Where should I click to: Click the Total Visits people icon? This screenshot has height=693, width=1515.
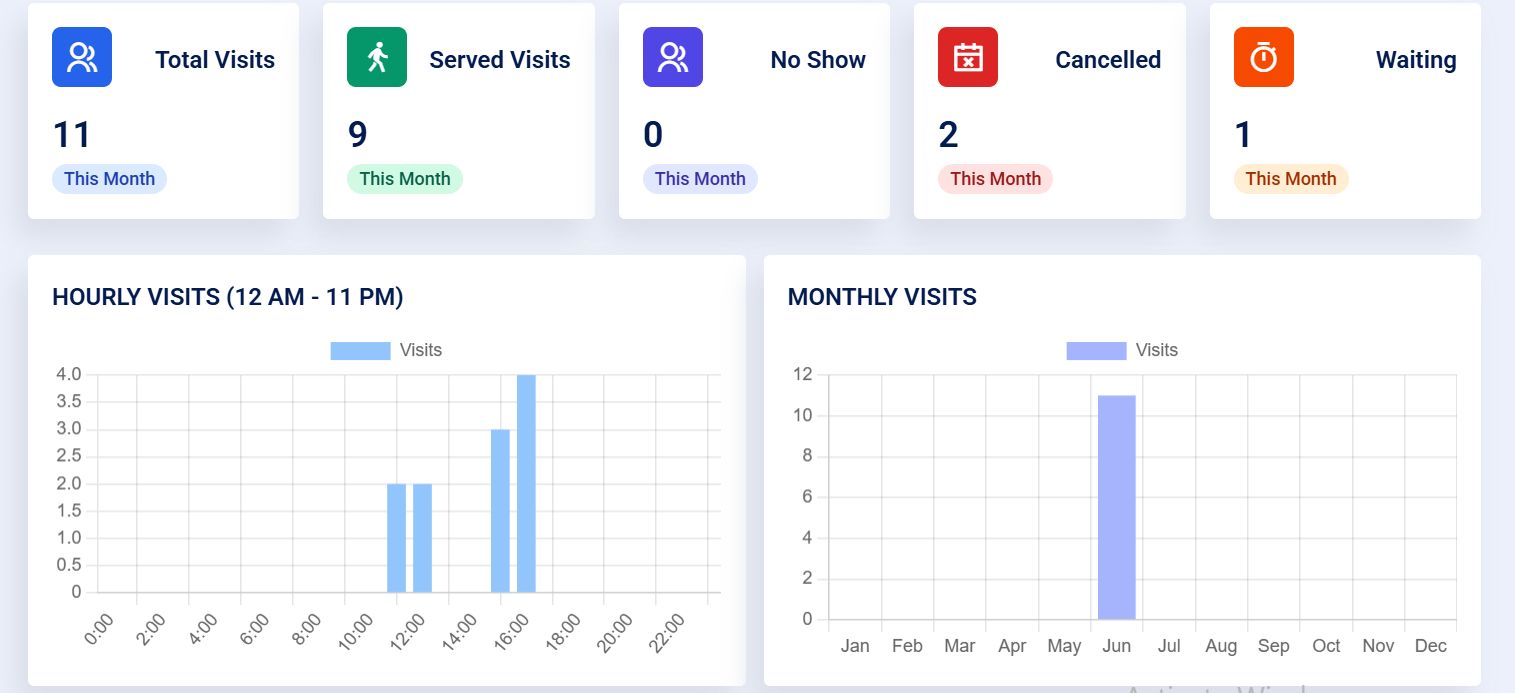click(x=81, y=57)
